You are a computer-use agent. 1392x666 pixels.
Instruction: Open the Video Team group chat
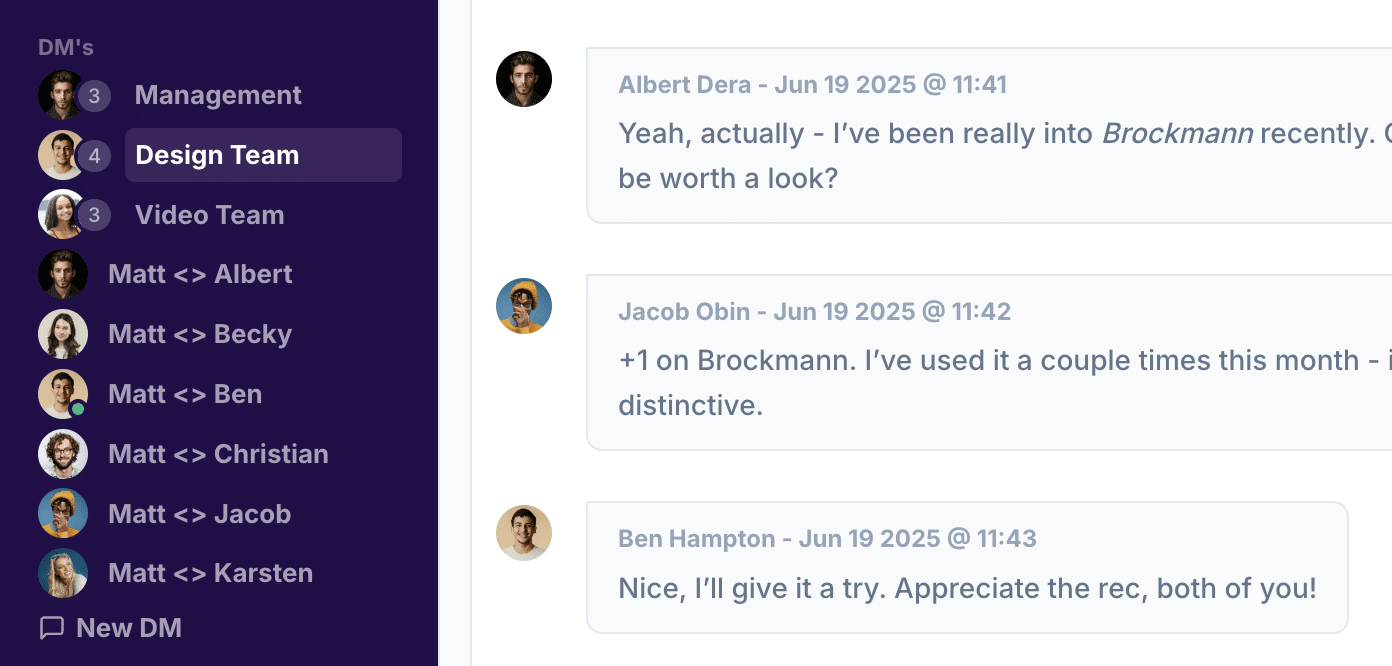pyautogui.click(x=209, y=215)
